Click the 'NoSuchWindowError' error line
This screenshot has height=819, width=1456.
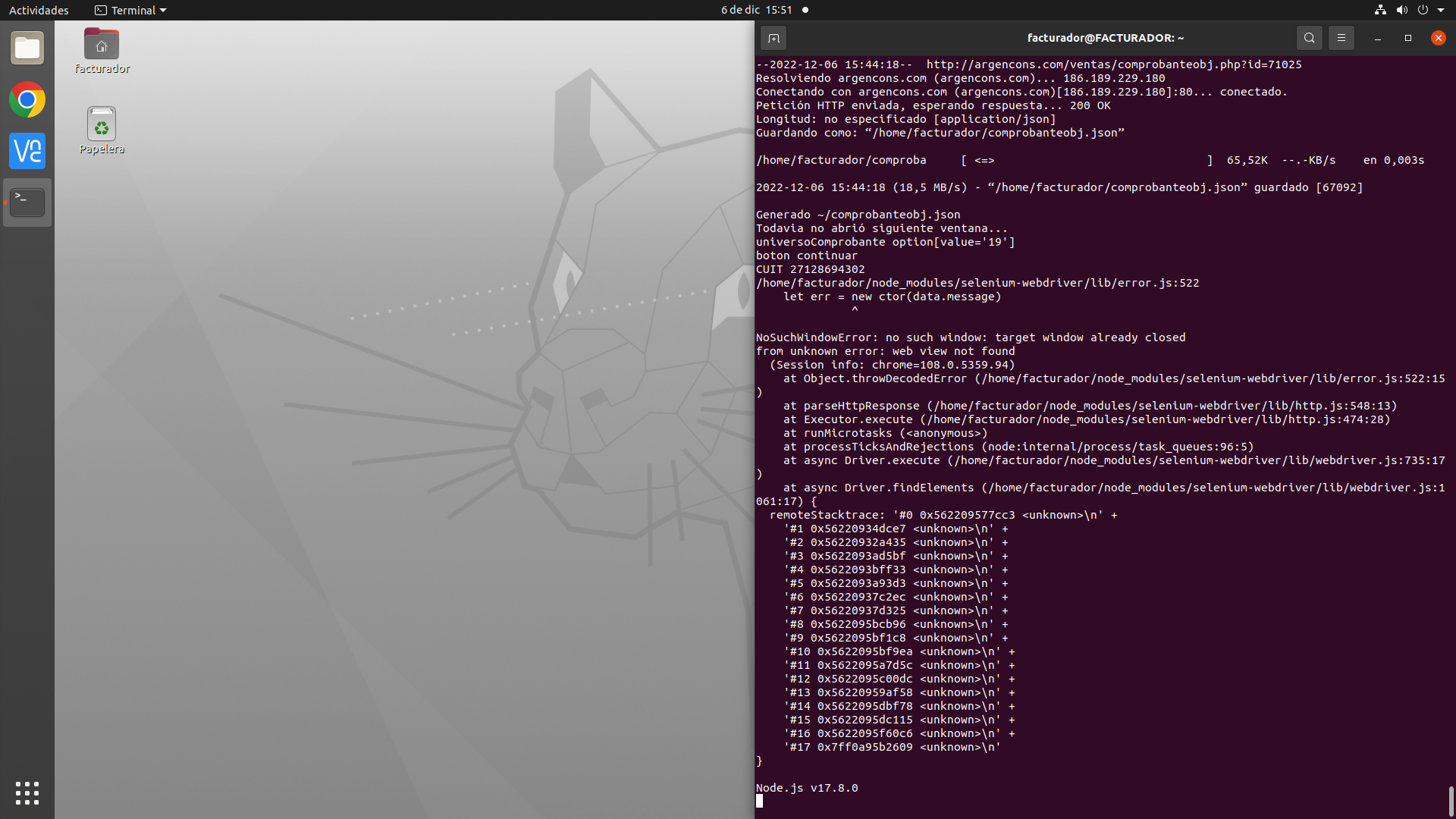(x=971, y=337)
